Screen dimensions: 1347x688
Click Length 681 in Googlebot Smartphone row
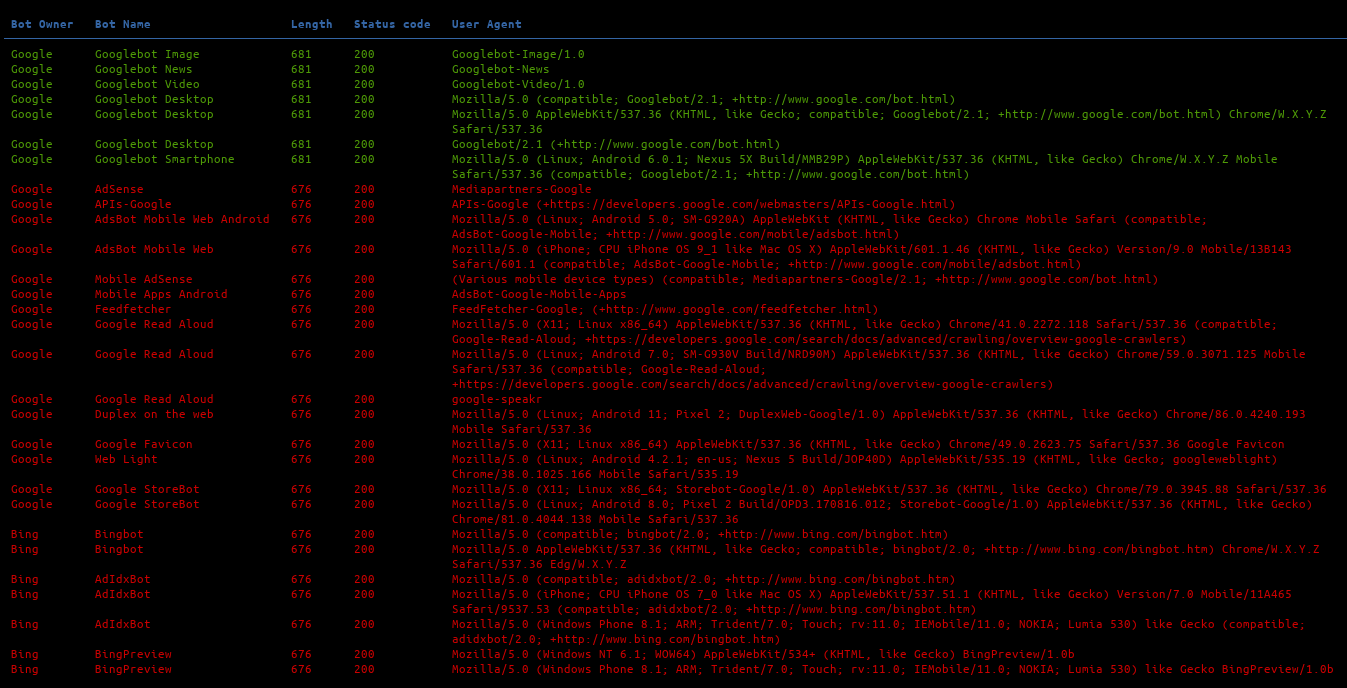click(301, 159)
